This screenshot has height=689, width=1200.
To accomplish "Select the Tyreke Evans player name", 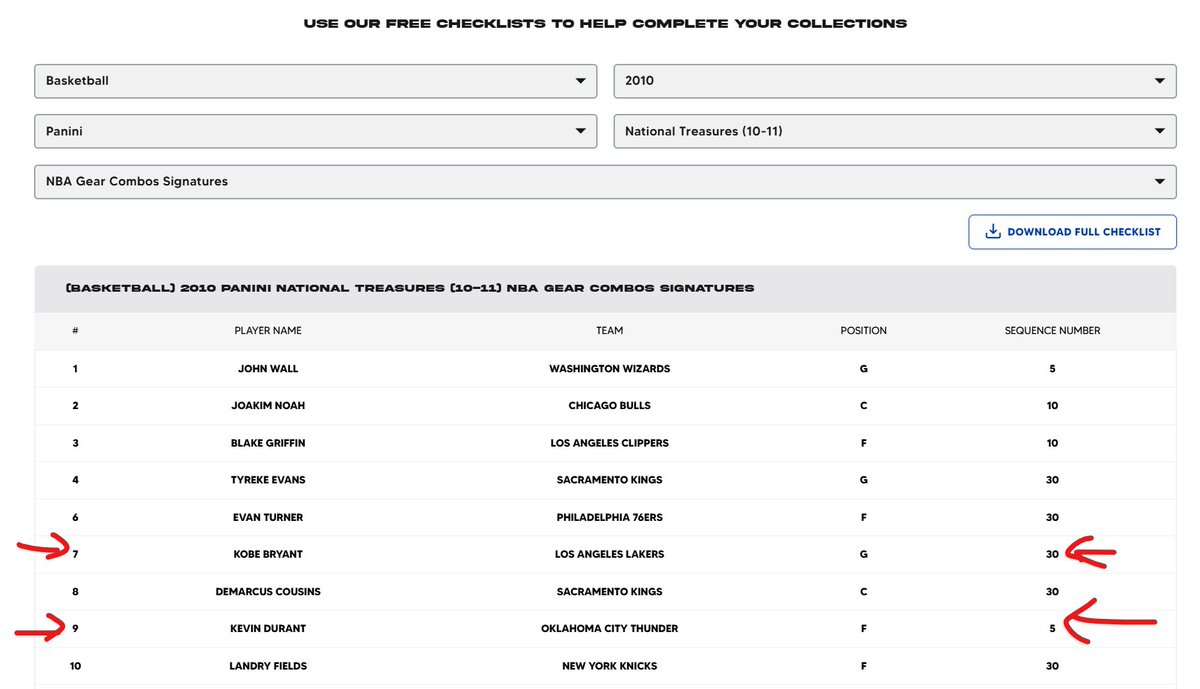I will [x=268, y=480].
